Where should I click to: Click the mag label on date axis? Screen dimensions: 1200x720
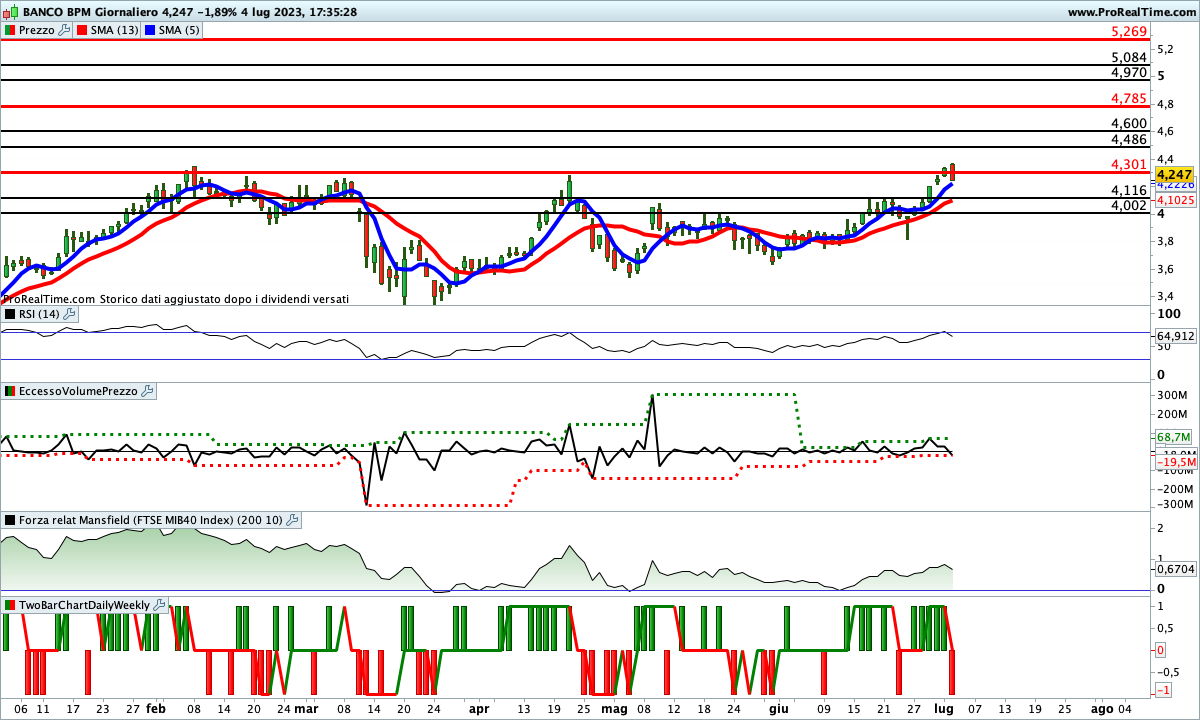[615, 708]
